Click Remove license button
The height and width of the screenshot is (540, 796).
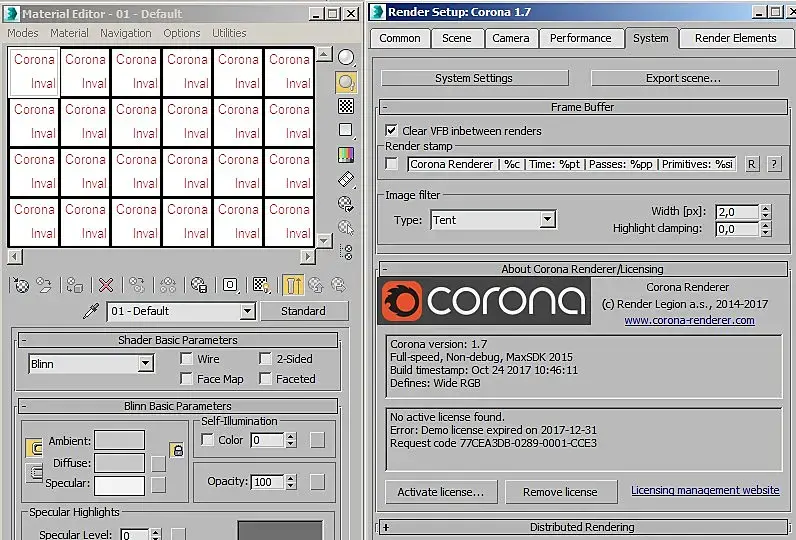point(560,492)
